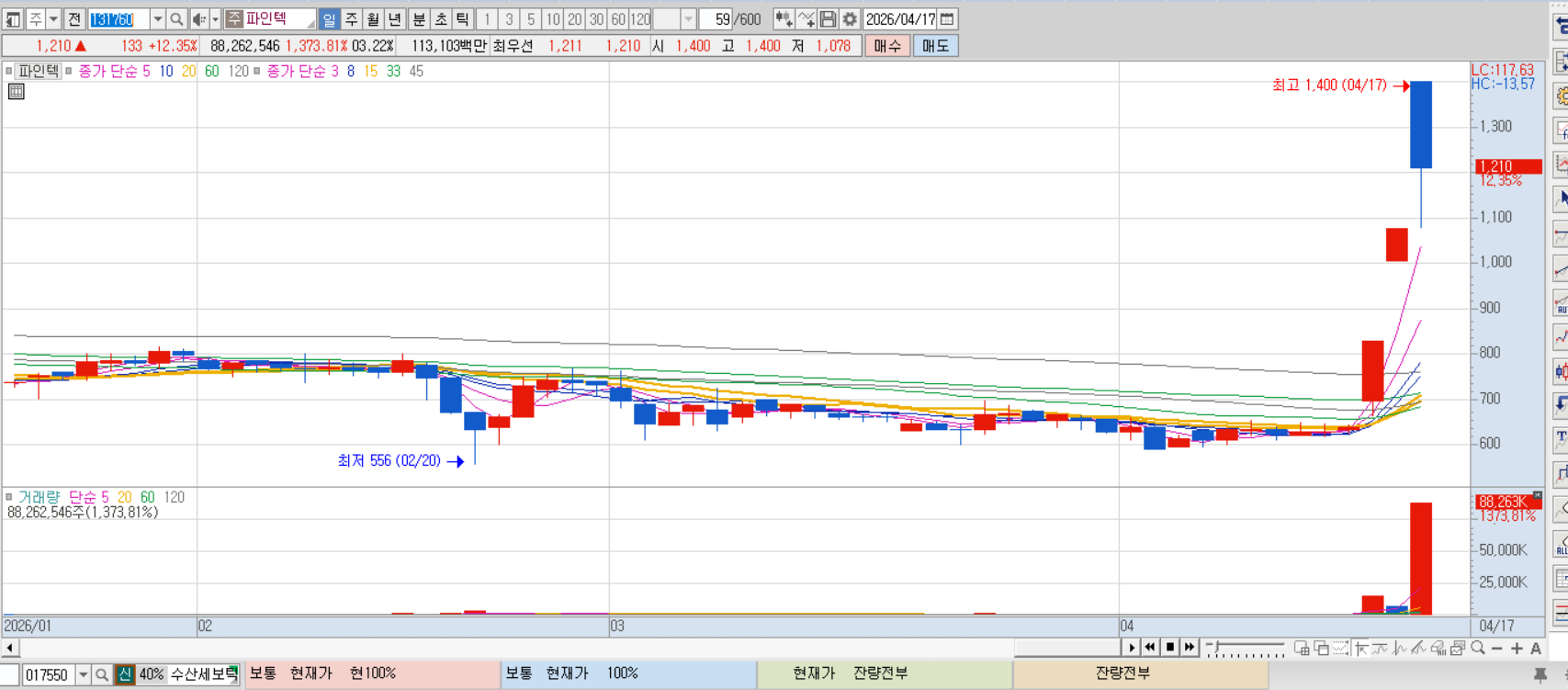Zoom out with the minus icon
Viewport: 1568px width, 690px height.
click(x=1497, y=649)
